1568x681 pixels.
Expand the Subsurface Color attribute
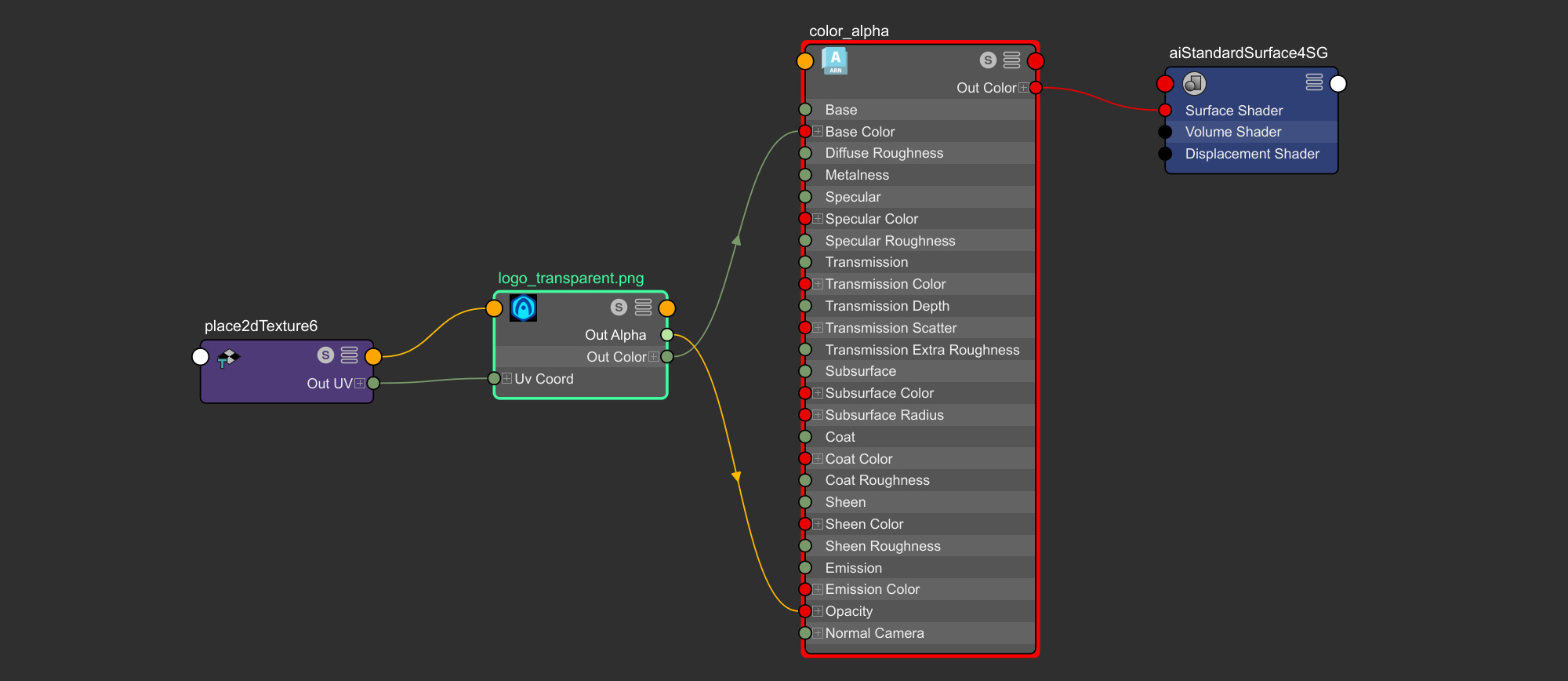pos(818,393)
